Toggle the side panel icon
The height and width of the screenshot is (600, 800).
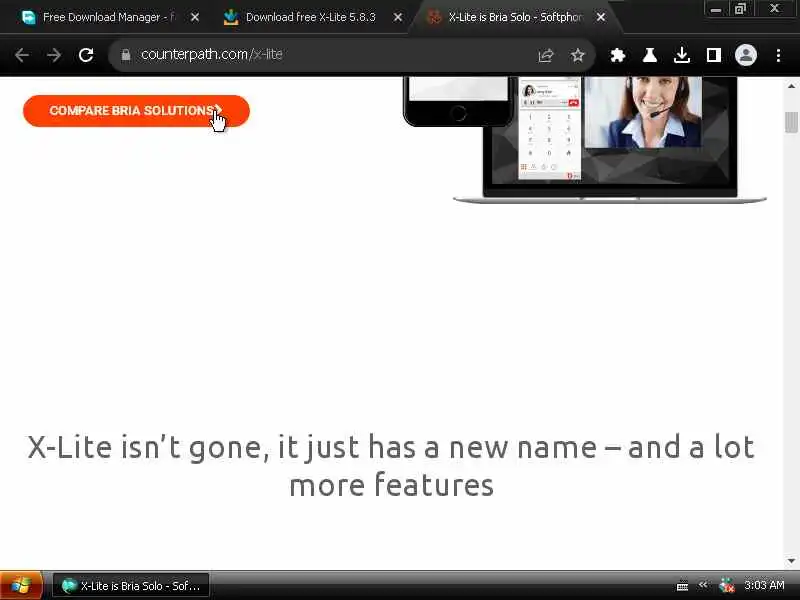(x=713, y=55)
